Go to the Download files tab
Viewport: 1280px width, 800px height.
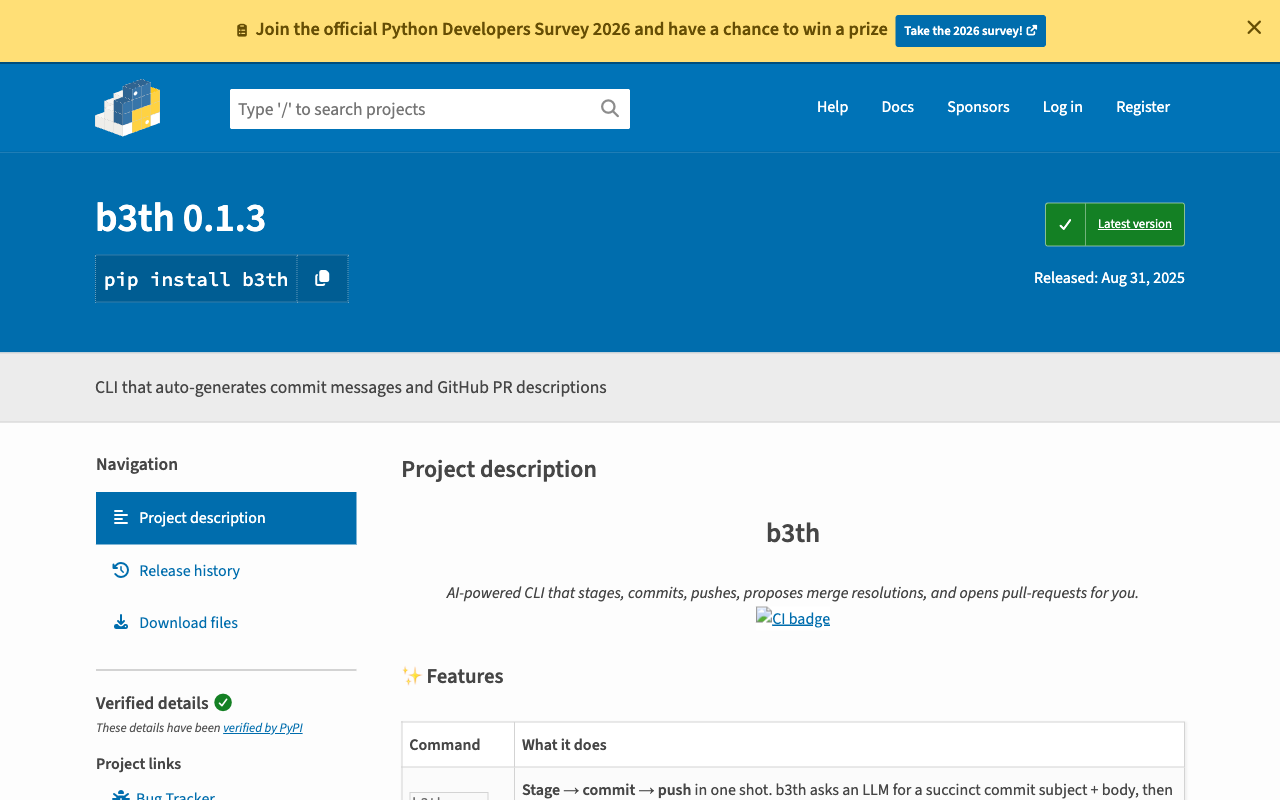[188, 622]
